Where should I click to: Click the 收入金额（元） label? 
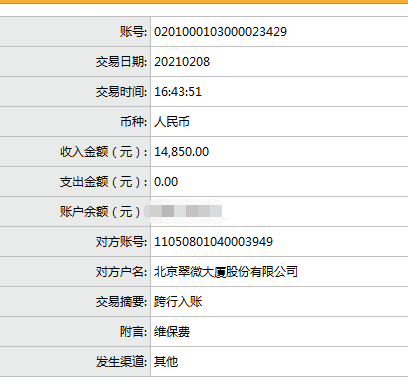103,152
